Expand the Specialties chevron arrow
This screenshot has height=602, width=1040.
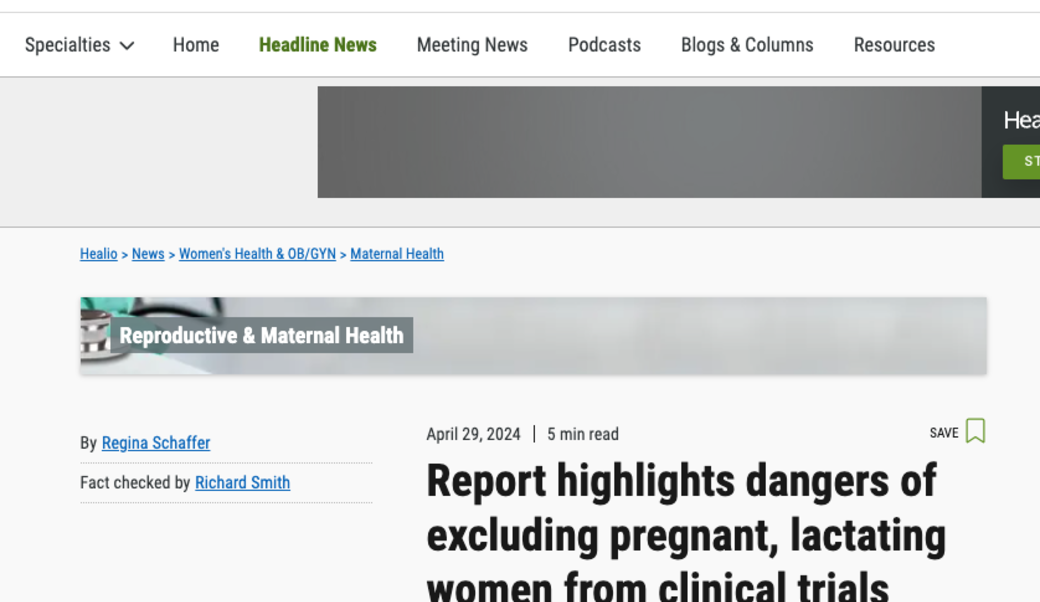(126, 46)
